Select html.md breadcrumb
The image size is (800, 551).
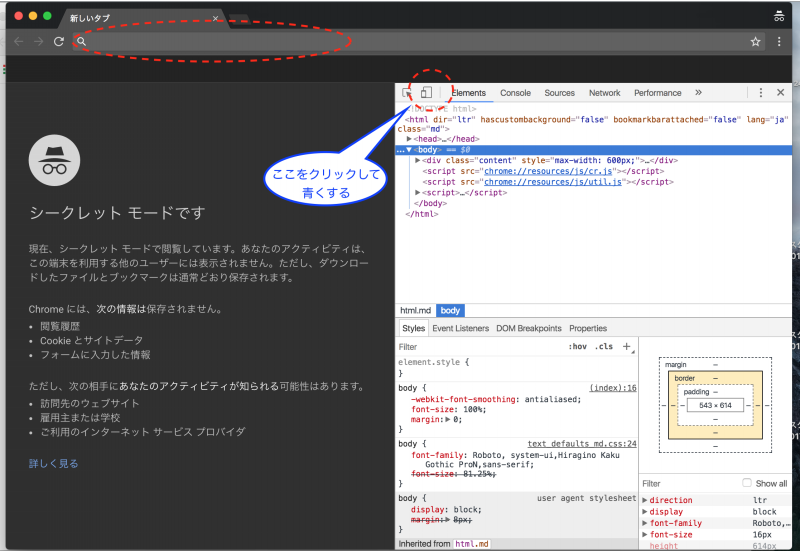(415, 310)
